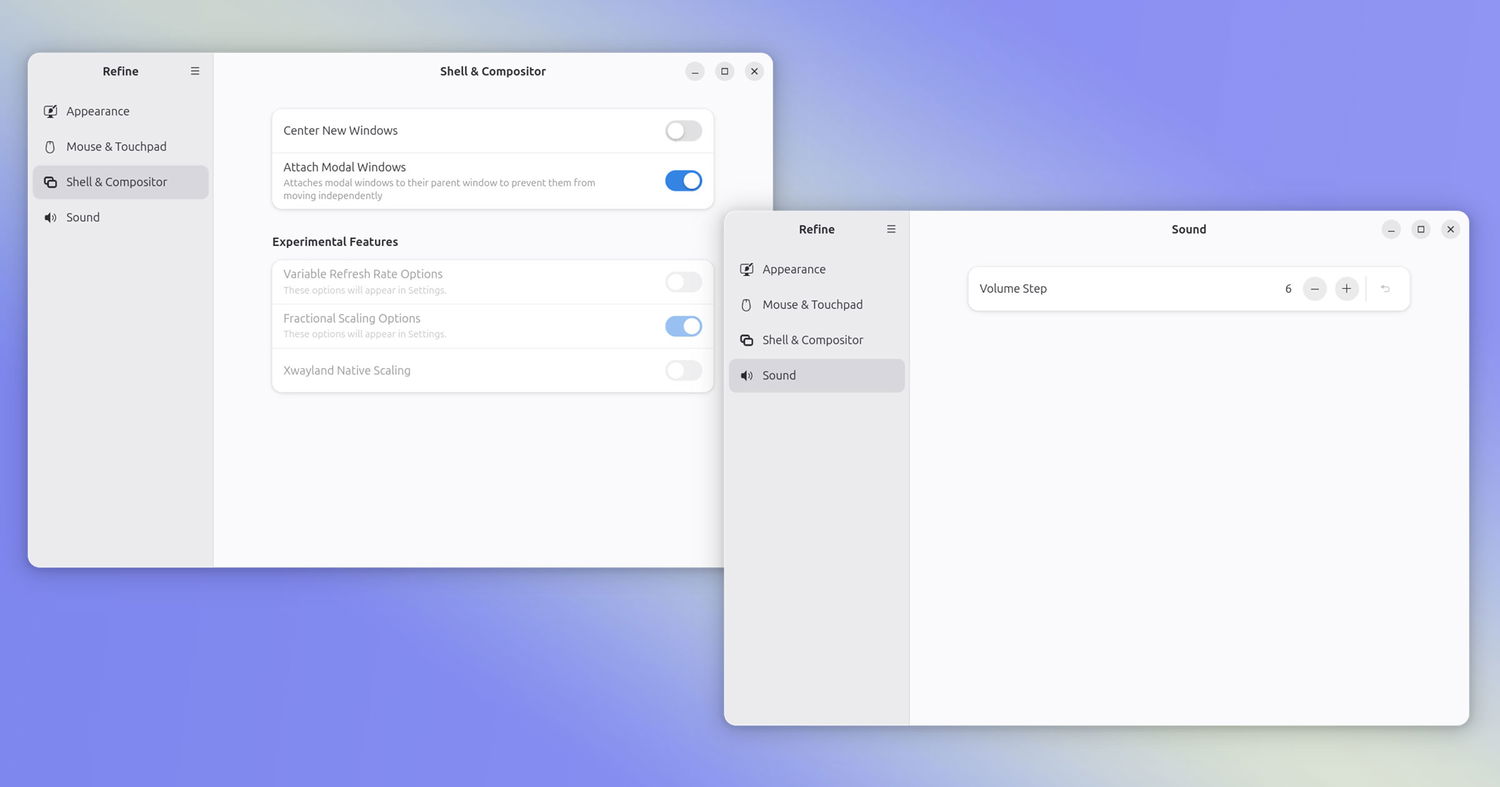The height and width of the screenshot is (787, 1500).
Task: Click Sound speaker icon in left window sidebar
Action: (50, 217)
